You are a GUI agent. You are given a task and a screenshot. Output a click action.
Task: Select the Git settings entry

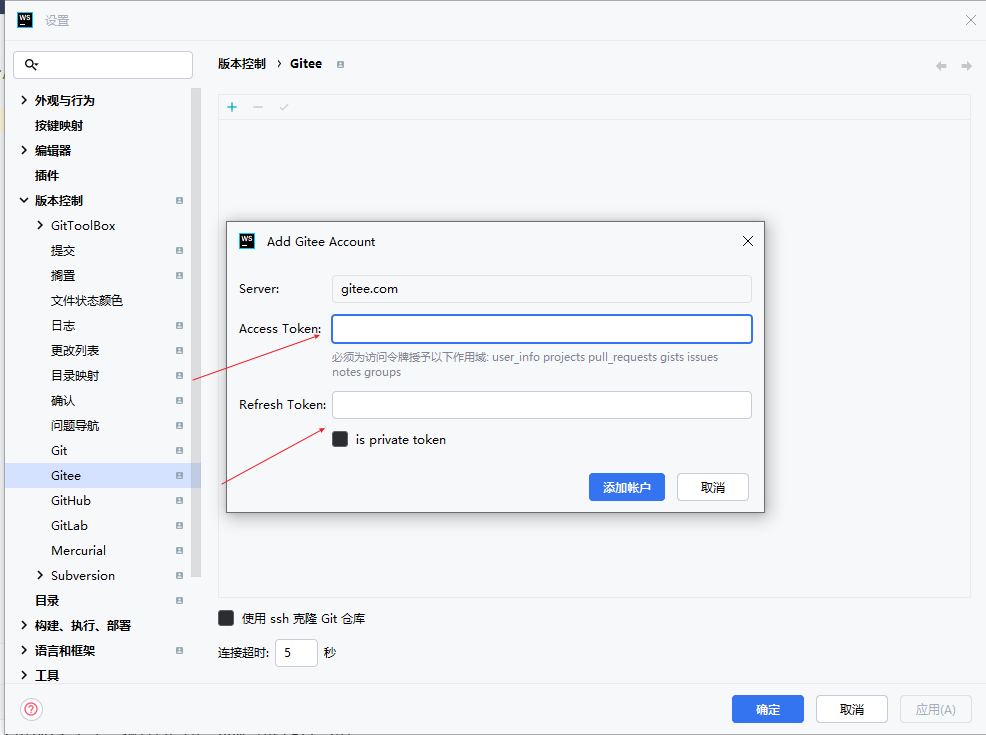[x=59, y=451]
